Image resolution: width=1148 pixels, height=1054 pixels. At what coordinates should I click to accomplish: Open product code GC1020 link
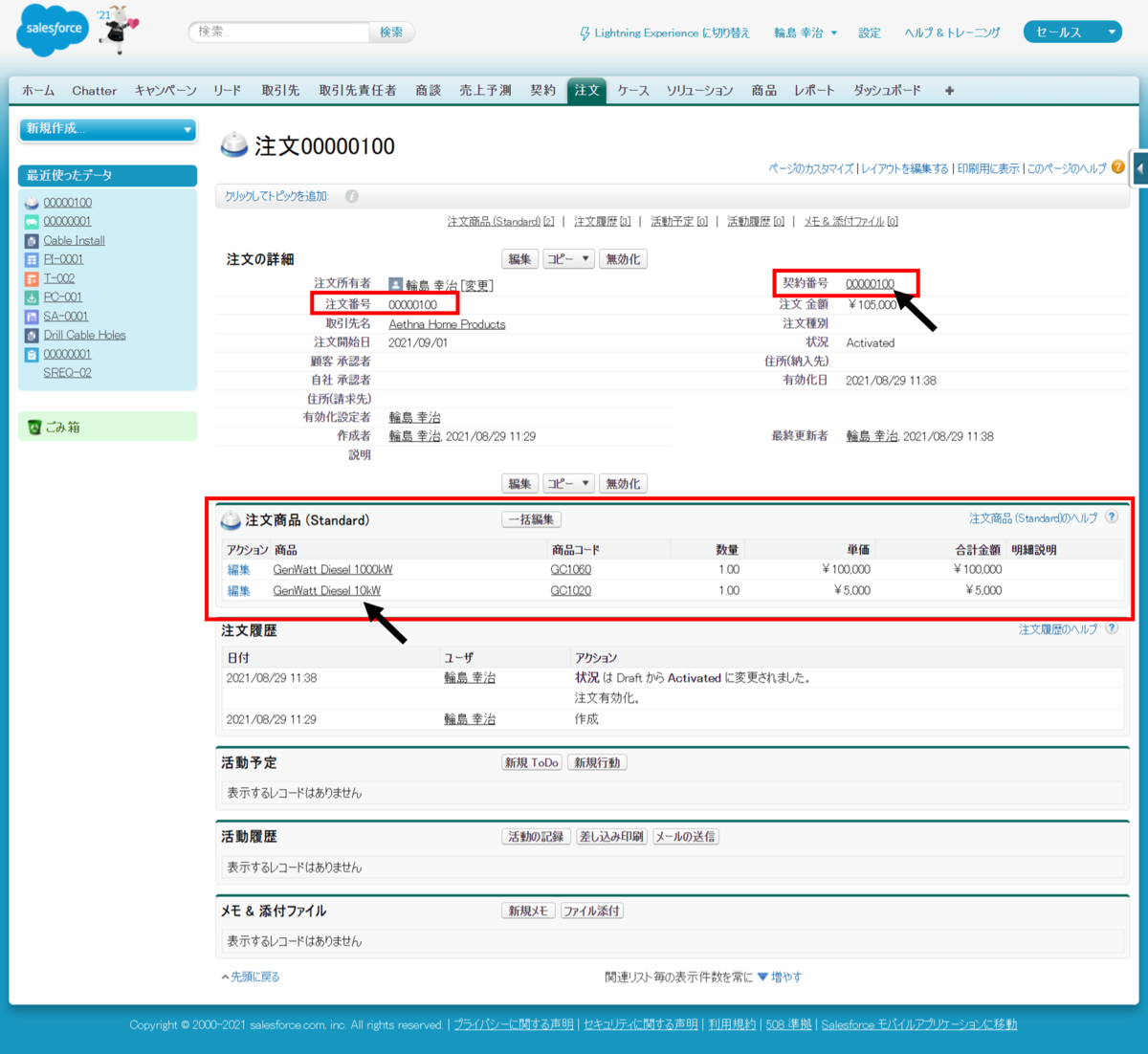[571, 591]
